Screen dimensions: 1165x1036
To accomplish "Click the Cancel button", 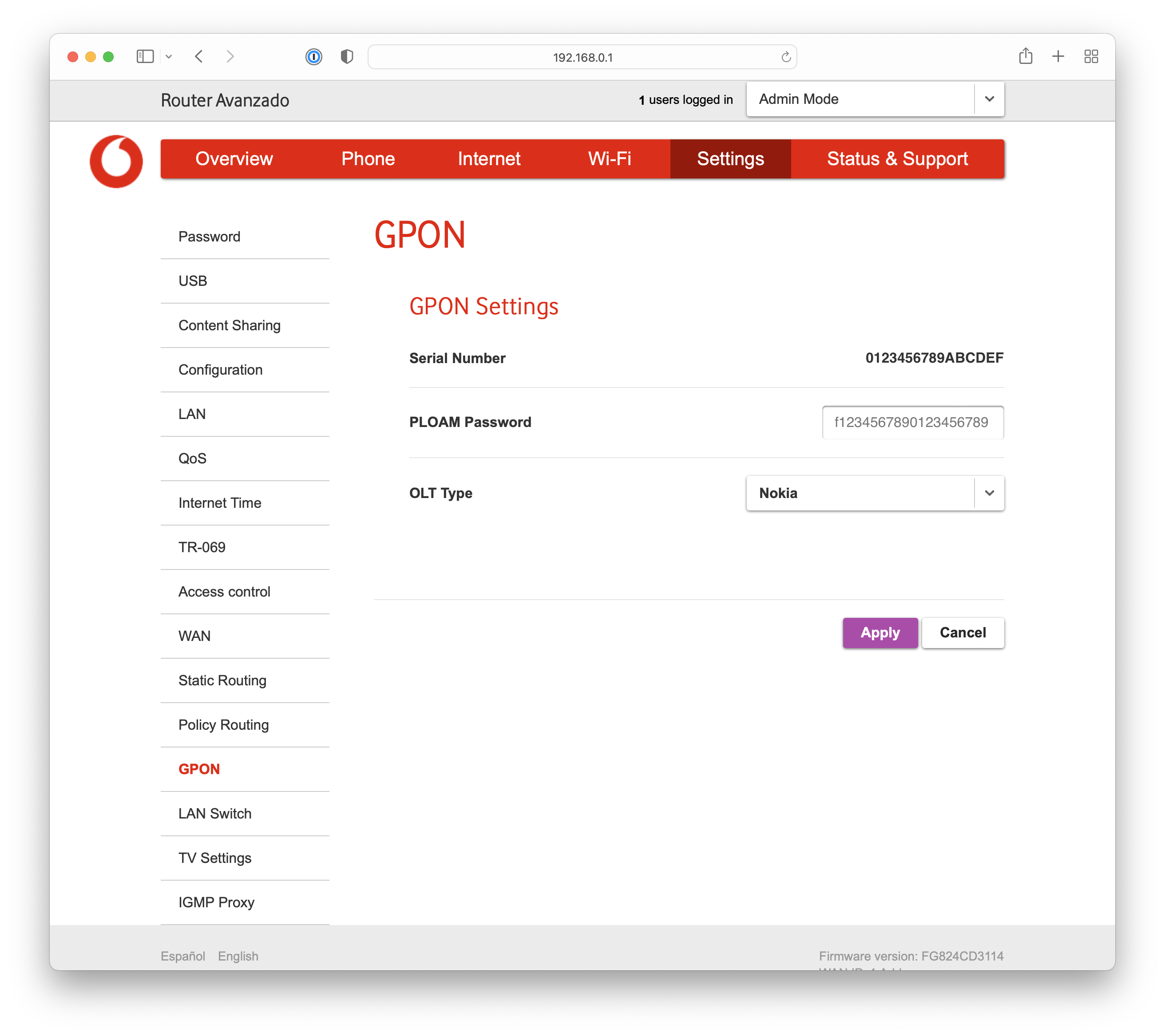I will 963,633.
